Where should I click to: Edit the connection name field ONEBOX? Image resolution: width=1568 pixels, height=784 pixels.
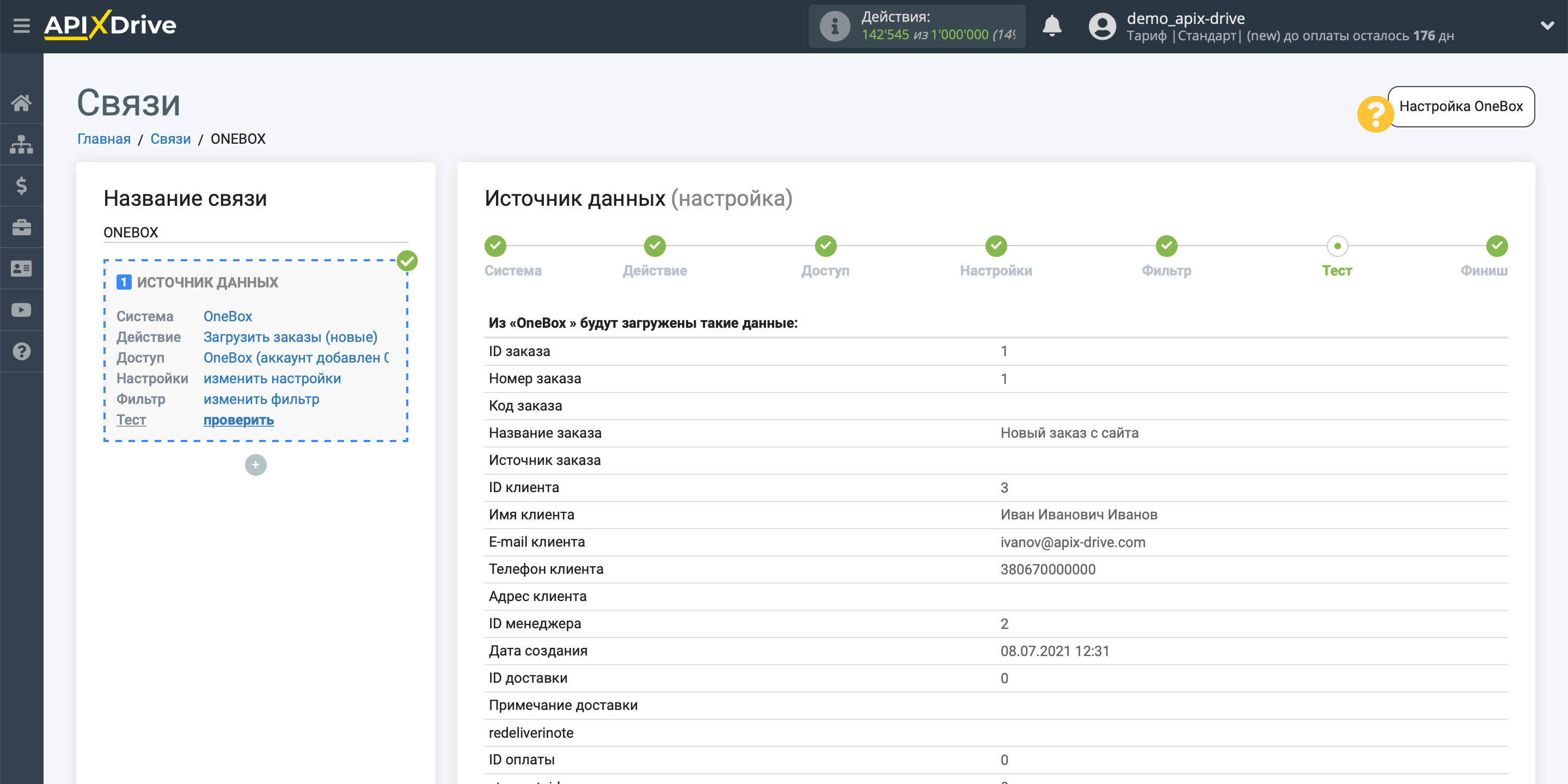255,232
